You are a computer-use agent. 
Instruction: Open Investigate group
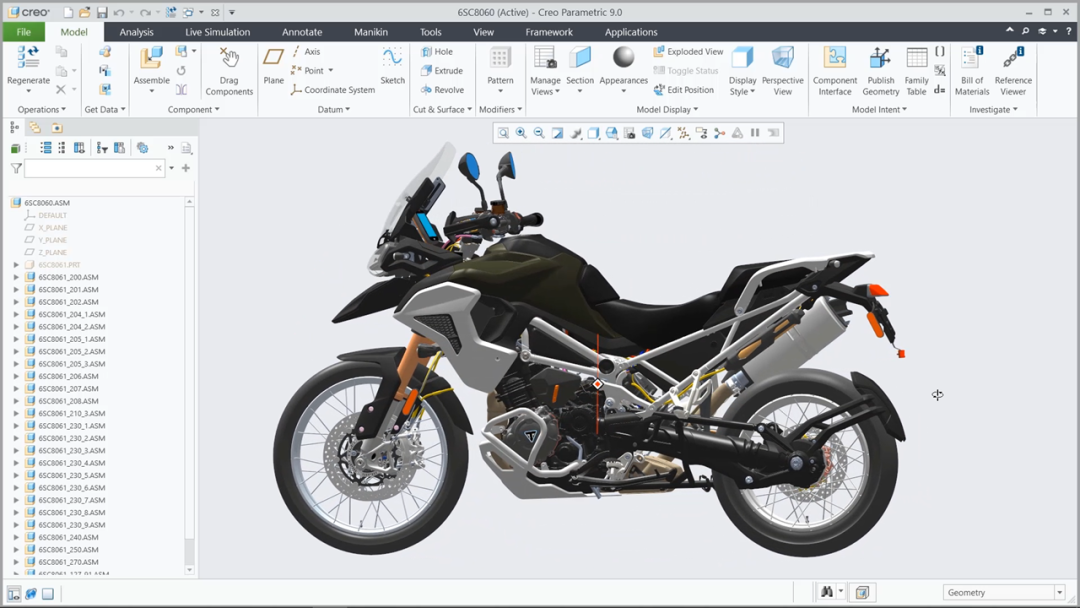tap(993, 109)
